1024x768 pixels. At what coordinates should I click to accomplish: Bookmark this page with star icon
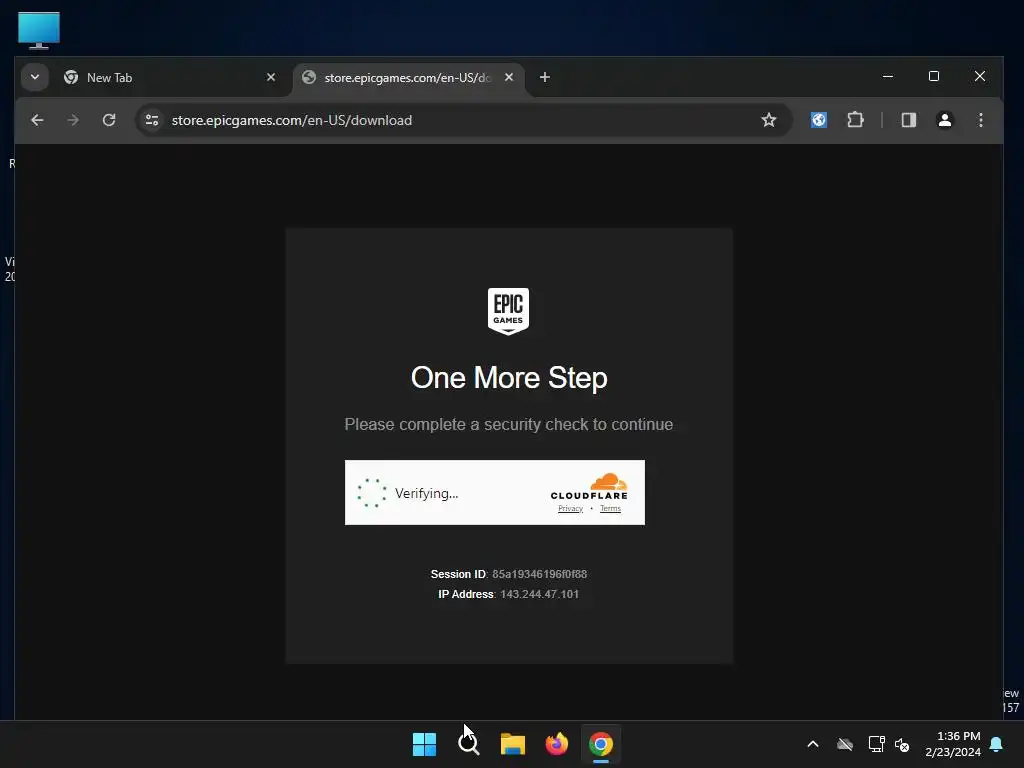click(x=769, y=120)
